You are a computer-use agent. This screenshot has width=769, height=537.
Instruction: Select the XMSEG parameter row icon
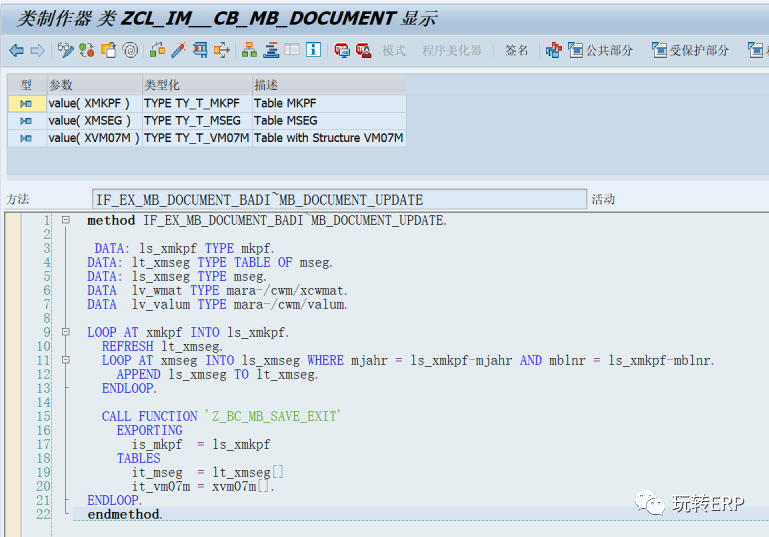point(26,121)
